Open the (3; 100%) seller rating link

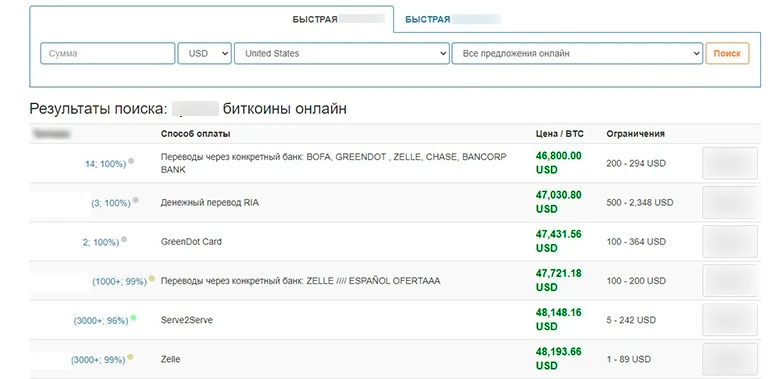[x=111, y=203]
